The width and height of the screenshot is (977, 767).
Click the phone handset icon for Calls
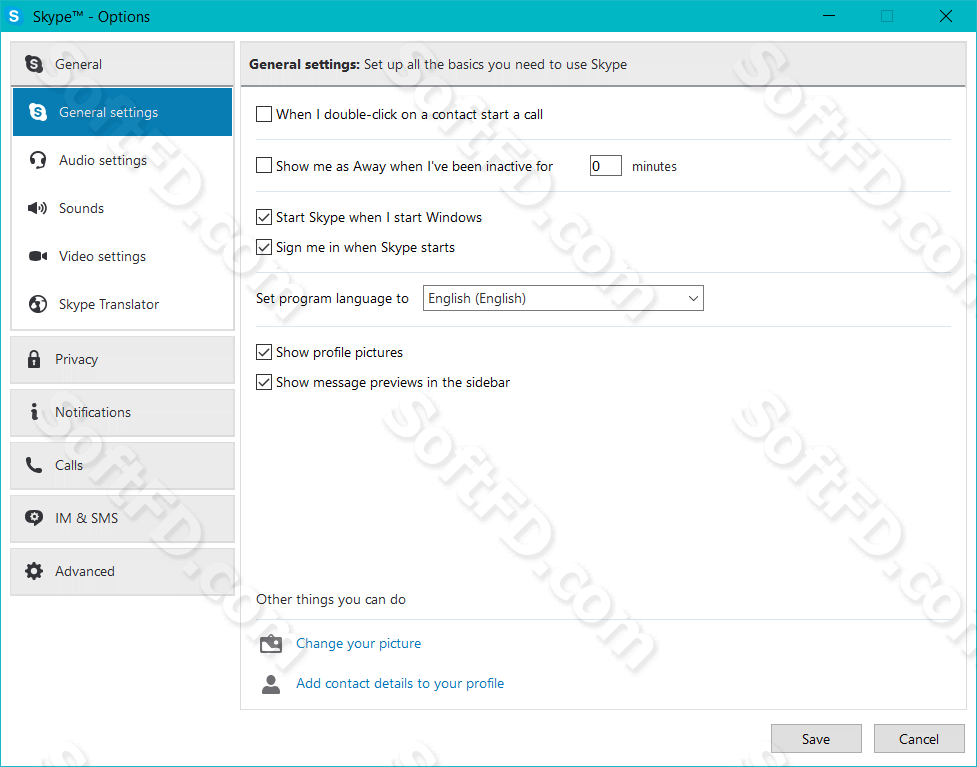[34, 465]
